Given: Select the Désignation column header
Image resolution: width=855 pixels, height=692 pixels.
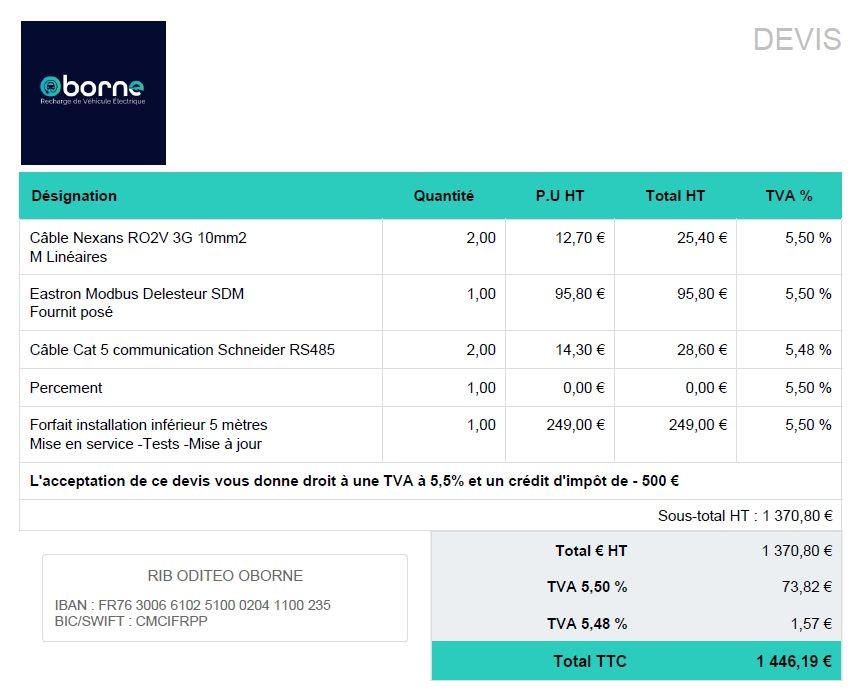Looking at the screenshot, I should click(x=74, y=196).
